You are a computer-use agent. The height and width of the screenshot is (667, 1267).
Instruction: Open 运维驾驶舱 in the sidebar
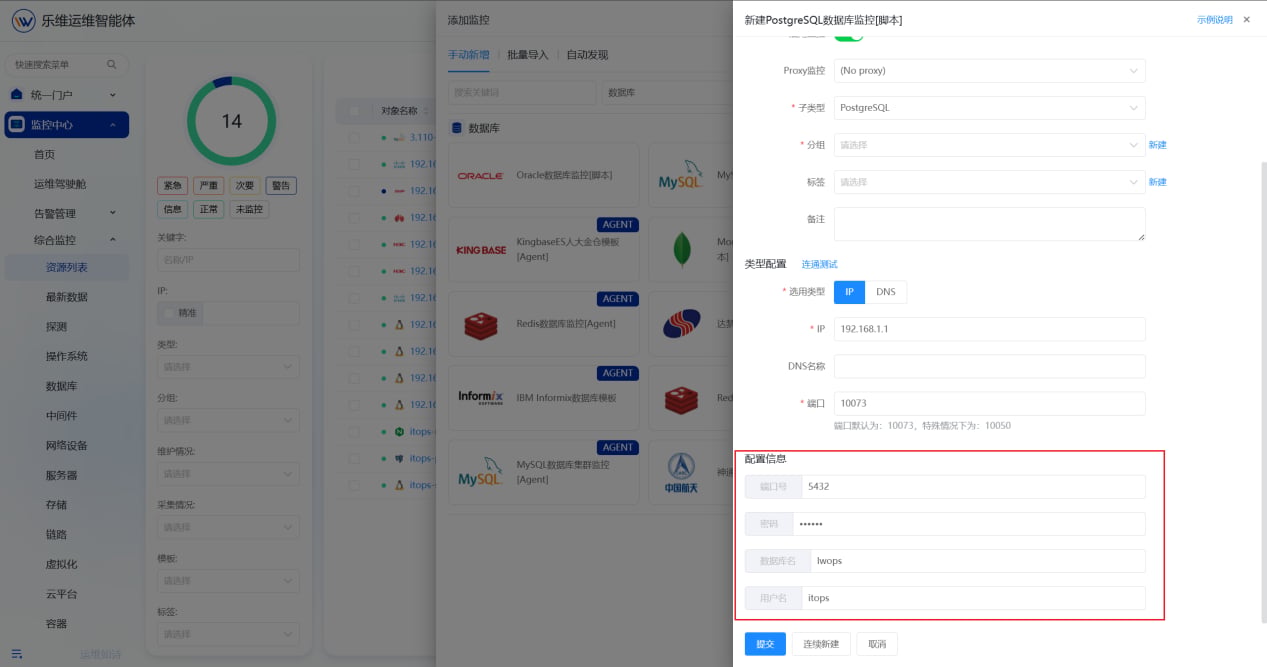tap(60, 184)
